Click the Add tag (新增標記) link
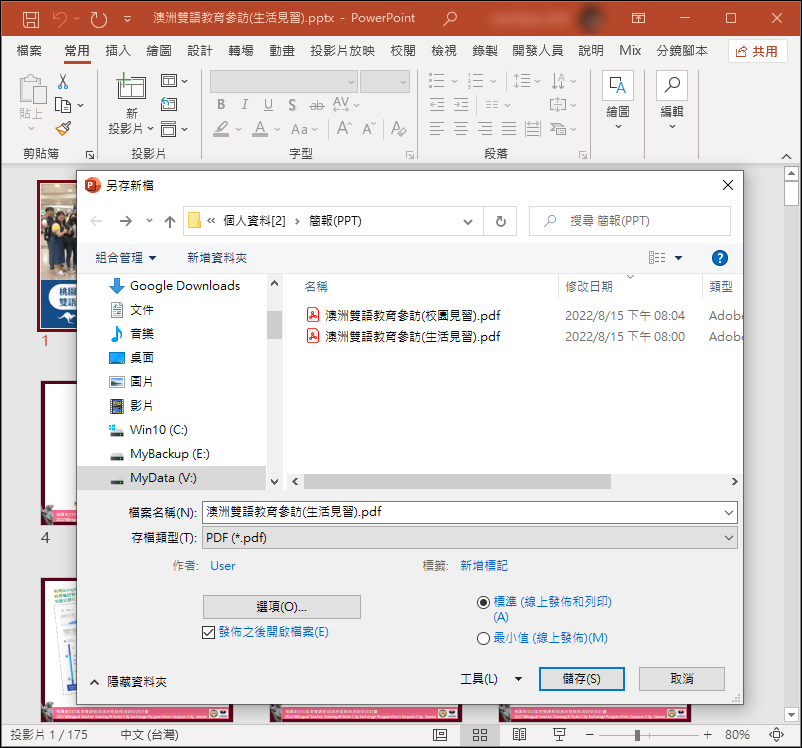802x748 pixels. tap(484, 566)
